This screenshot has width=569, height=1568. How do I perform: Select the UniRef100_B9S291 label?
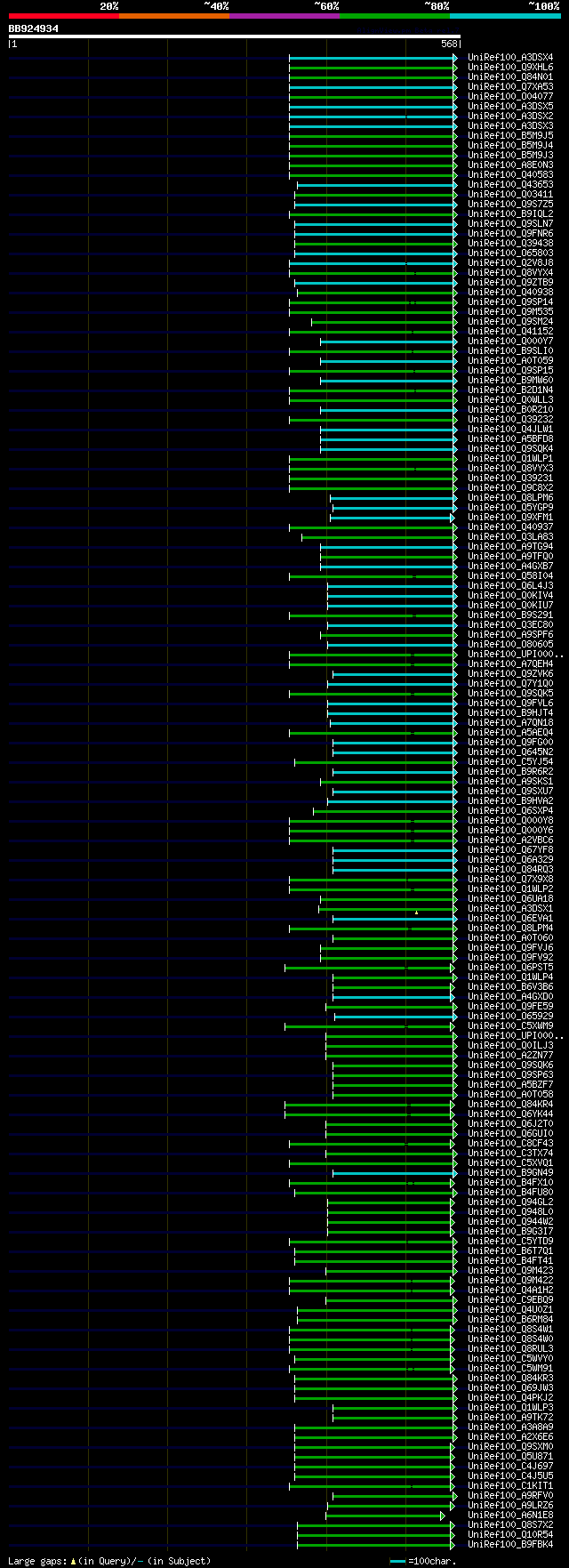pyautogui.click(x=510, y=615)
